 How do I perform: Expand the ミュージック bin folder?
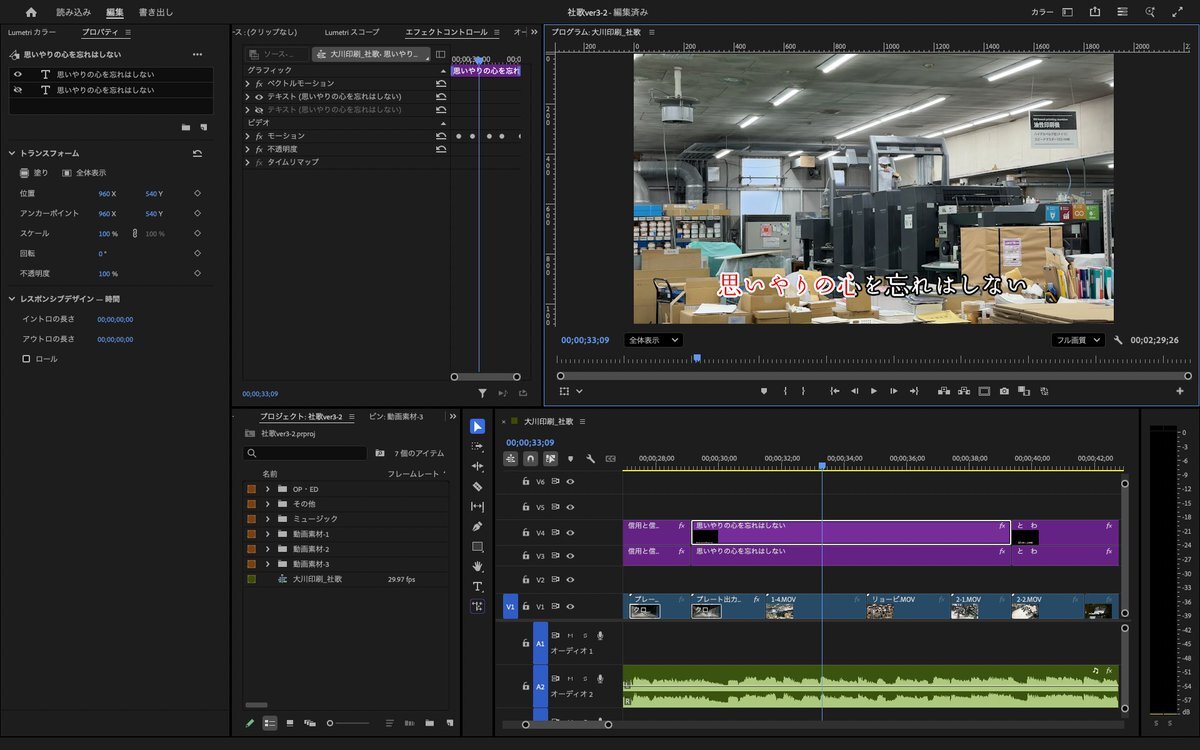[268, 519]
